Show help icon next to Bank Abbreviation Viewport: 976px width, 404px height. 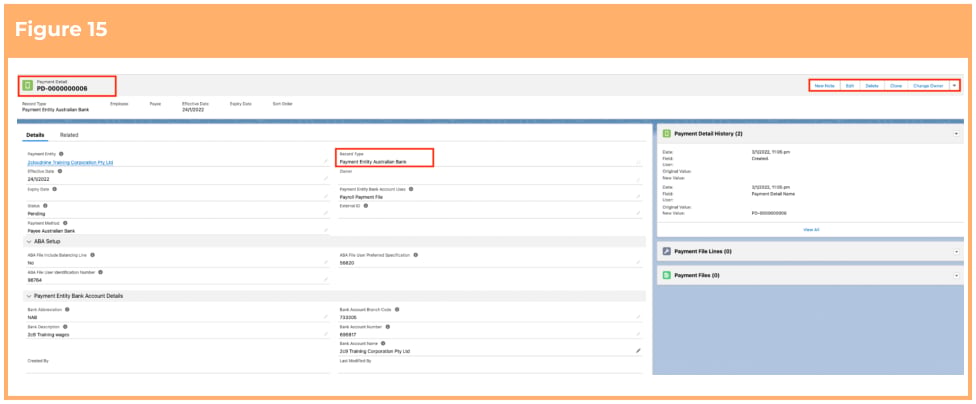67,309
